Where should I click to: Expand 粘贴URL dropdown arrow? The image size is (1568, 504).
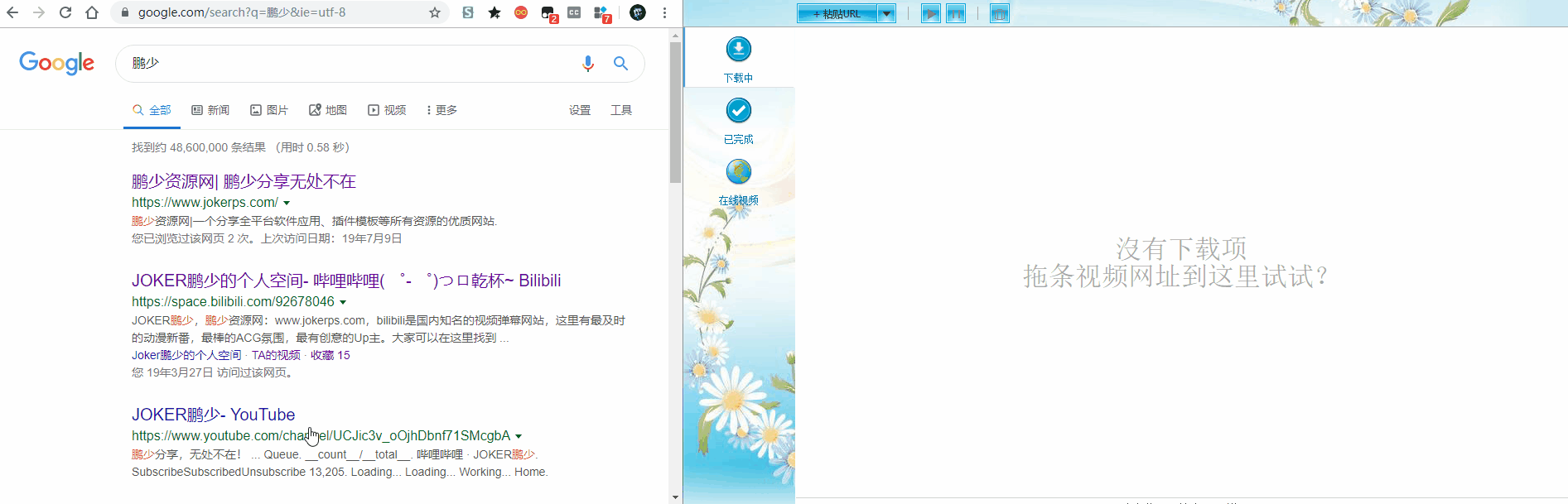click(x=886, y=13)
